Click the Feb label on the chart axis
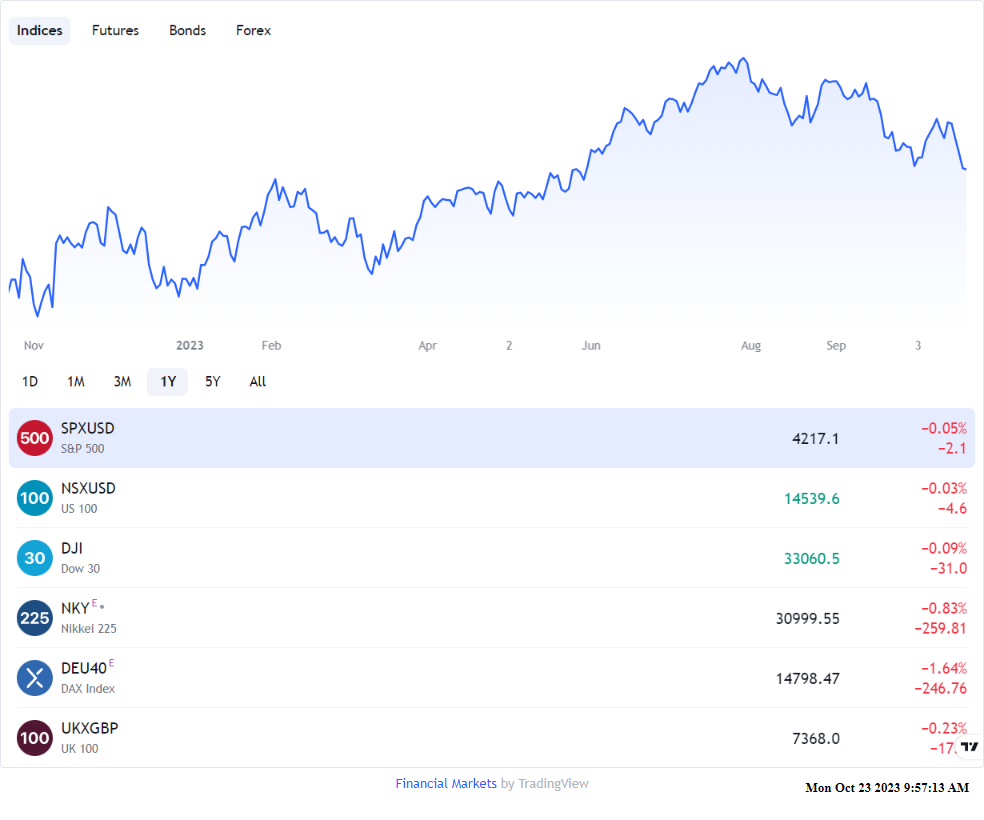This screenshot has height=820, width=984. [271, 346]
